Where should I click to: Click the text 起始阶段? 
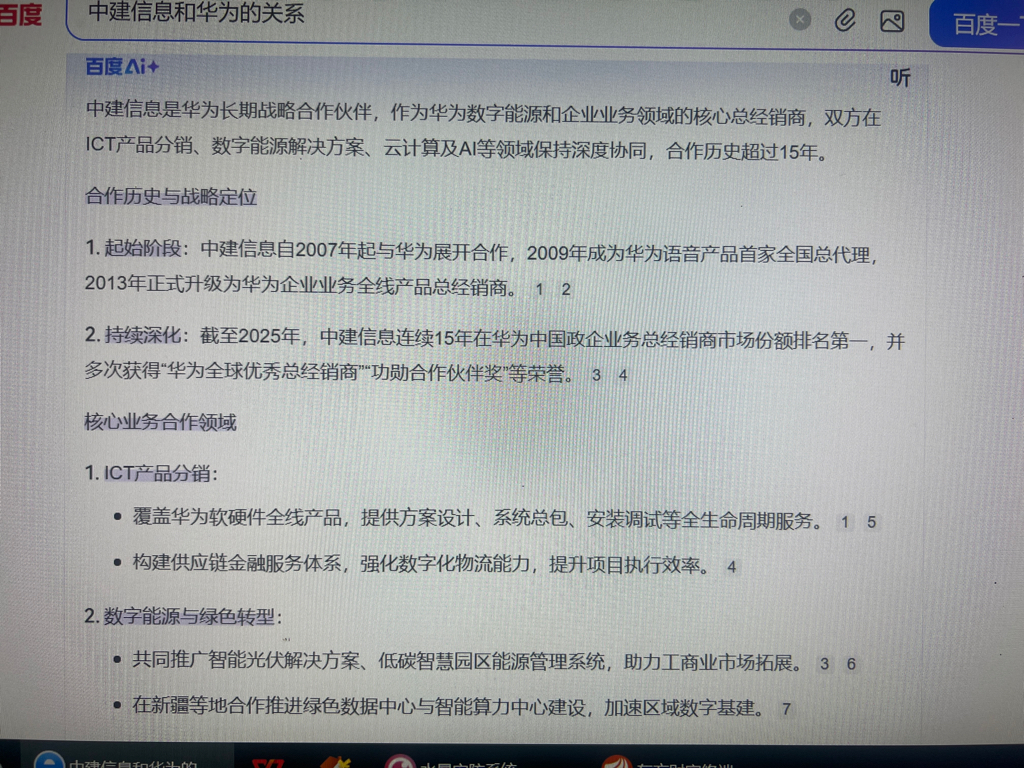pos(142,248)
